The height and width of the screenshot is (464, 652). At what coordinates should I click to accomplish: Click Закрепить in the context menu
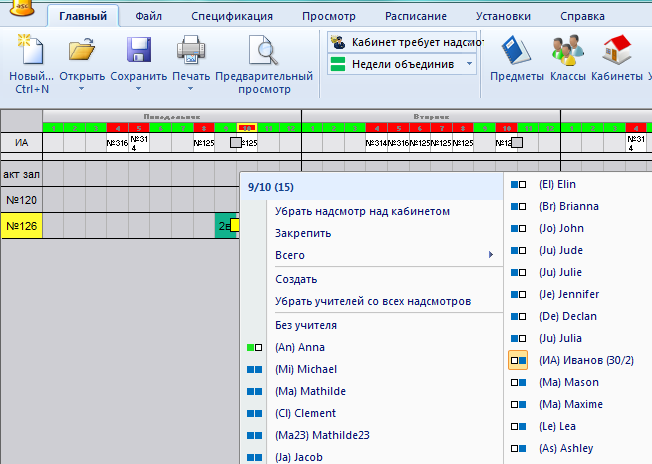point(302,233)
